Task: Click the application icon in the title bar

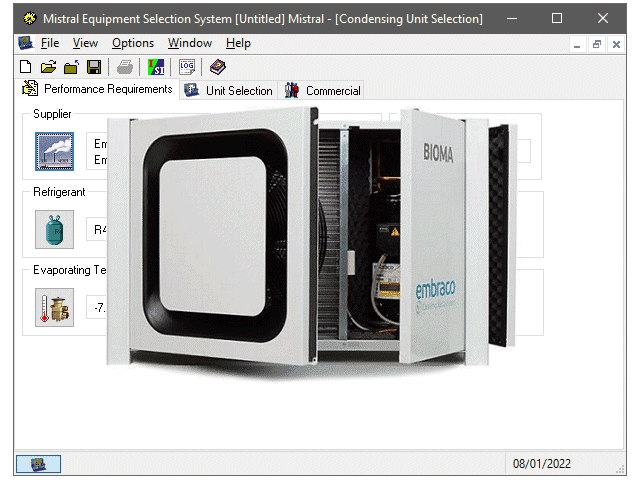Action: pyautogui.click(x=29, y=18)
